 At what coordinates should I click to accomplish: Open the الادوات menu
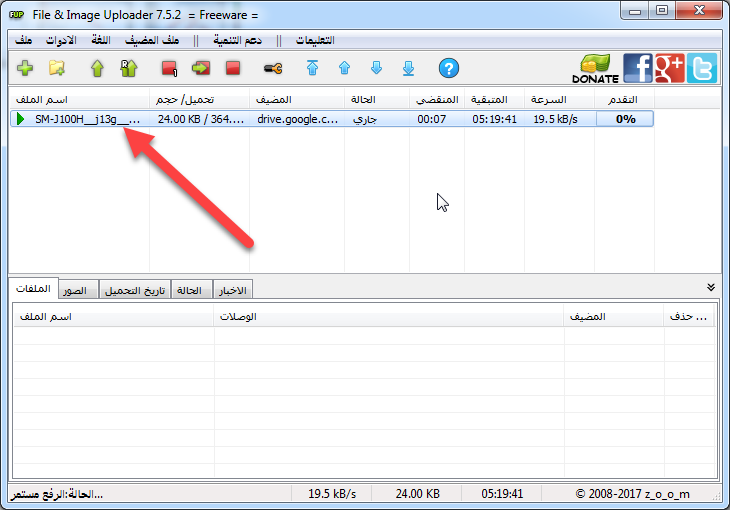click(x=61, y=40)
